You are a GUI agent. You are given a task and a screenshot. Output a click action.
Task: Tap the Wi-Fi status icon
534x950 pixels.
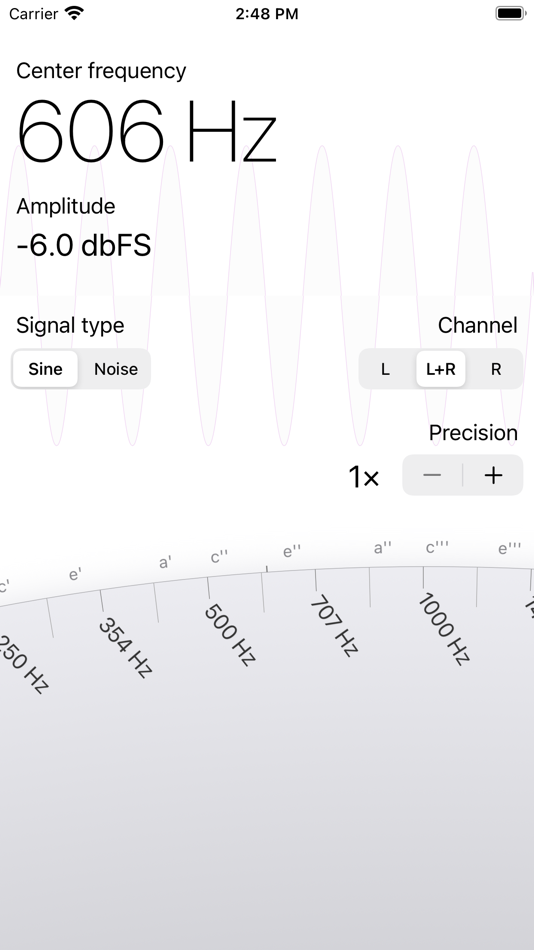click(75, 13)
